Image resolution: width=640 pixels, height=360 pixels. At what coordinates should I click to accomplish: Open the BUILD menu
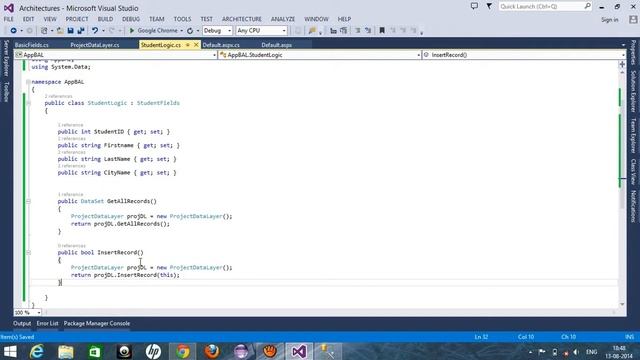tap(105, 19)
